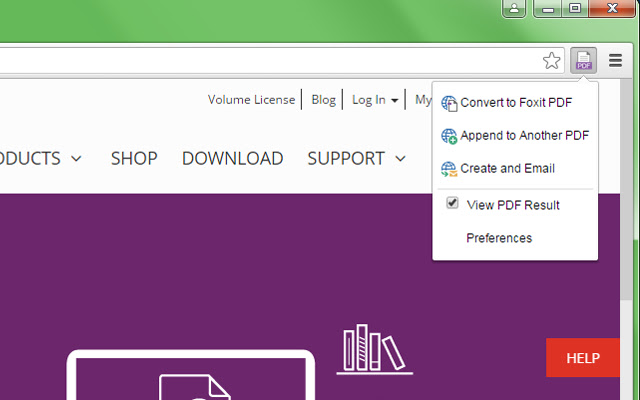The width and height of the screenshot is (640, 400).
Task: Open the Volume License link
Action: [x=251, y=100]
